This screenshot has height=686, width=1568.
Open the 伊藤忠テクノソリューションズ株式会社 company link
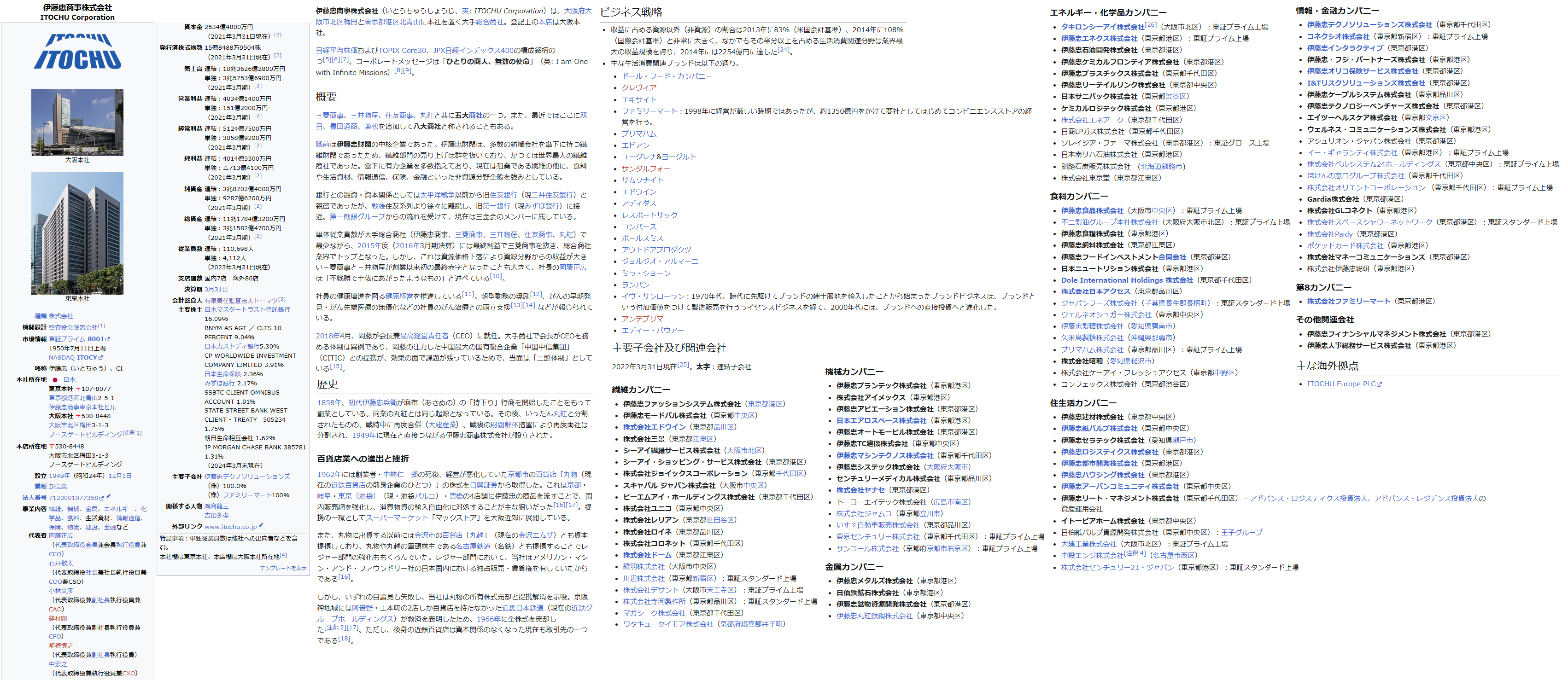click(x=1369, y=25)
